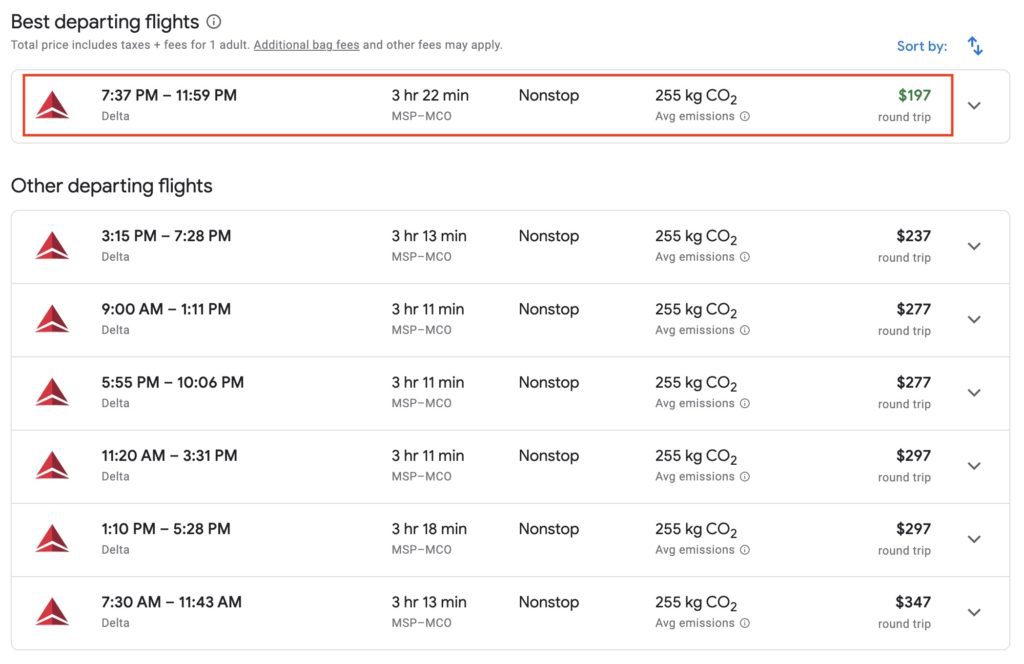Expand details for the 3:15 PM flight
The image size is (1024, 664).
point(973,245)
